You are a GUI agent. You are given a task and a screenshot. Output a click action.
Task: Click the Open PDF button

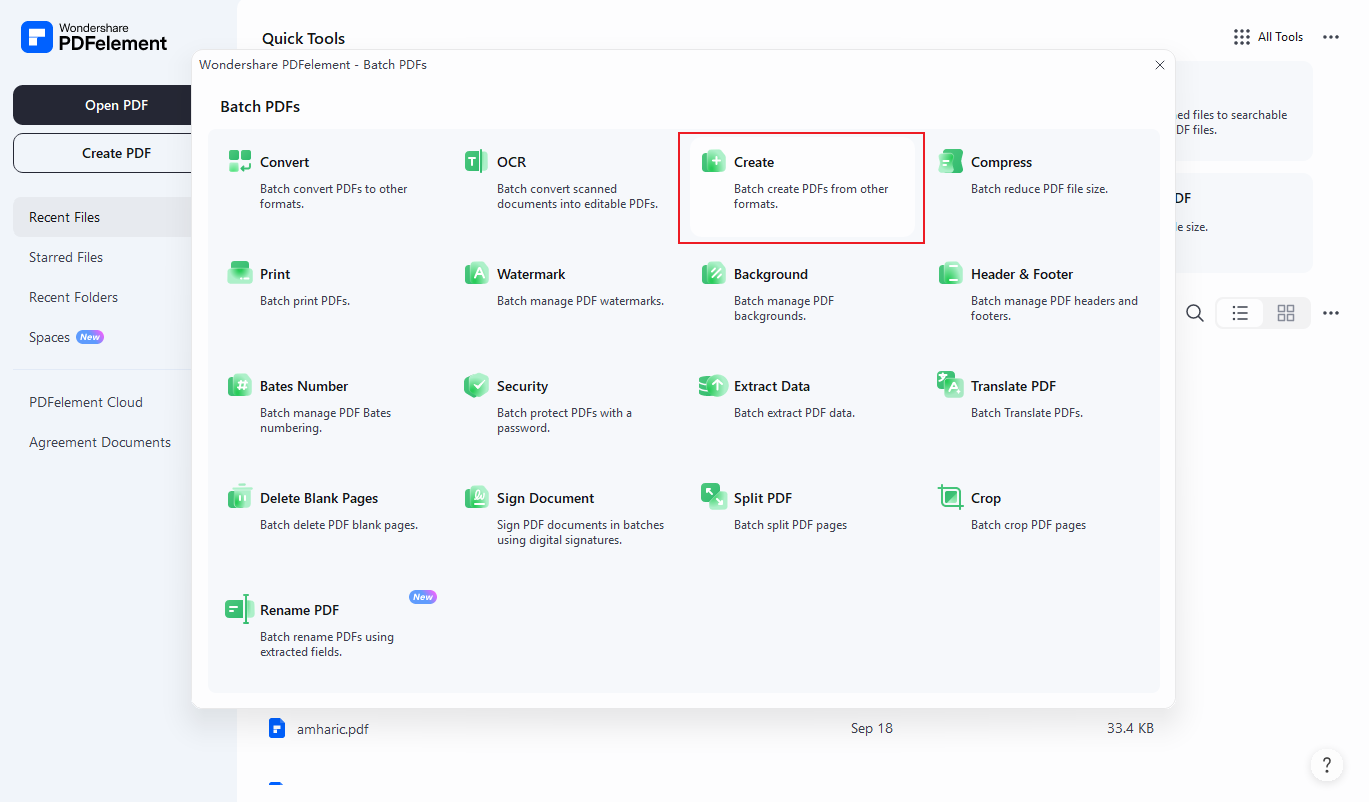(102, 105)
